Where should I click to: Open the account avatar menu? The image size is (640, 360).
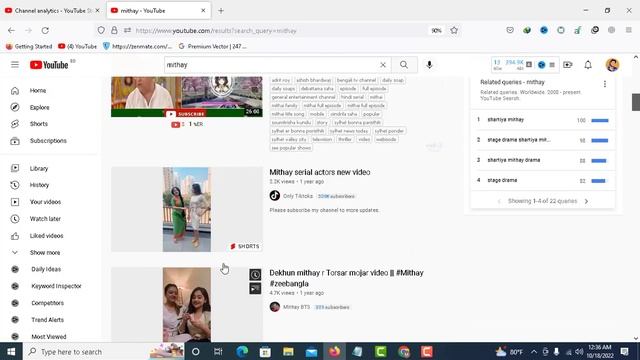[x=612, y=64]
